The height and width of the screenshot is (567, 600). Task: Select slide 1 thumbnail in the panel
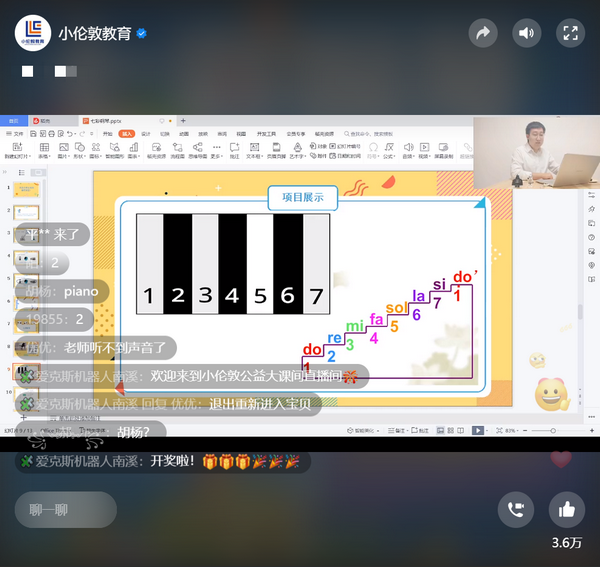26,189
